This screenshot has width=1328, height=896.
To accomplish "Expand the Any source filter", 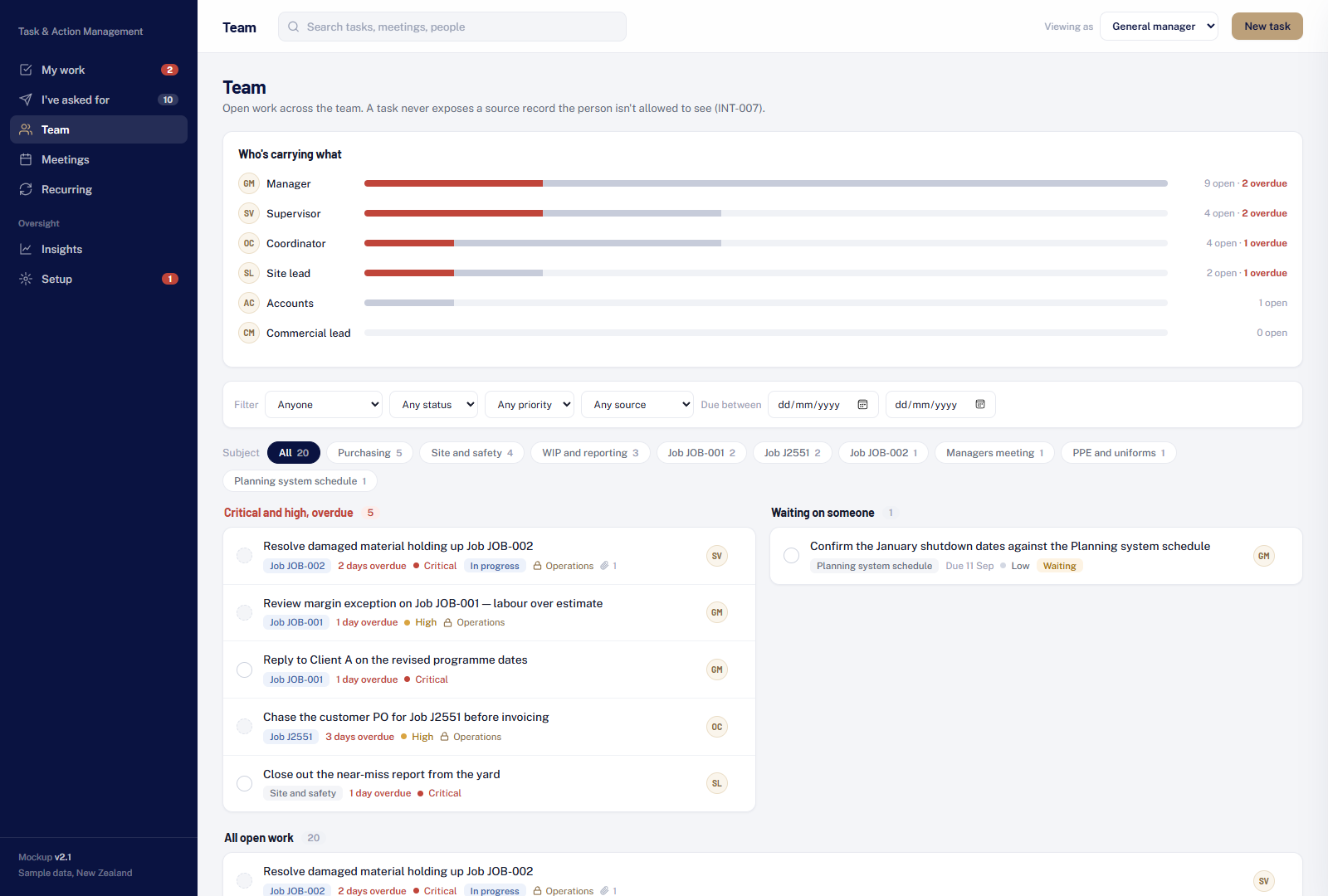I will pos(637,405).
